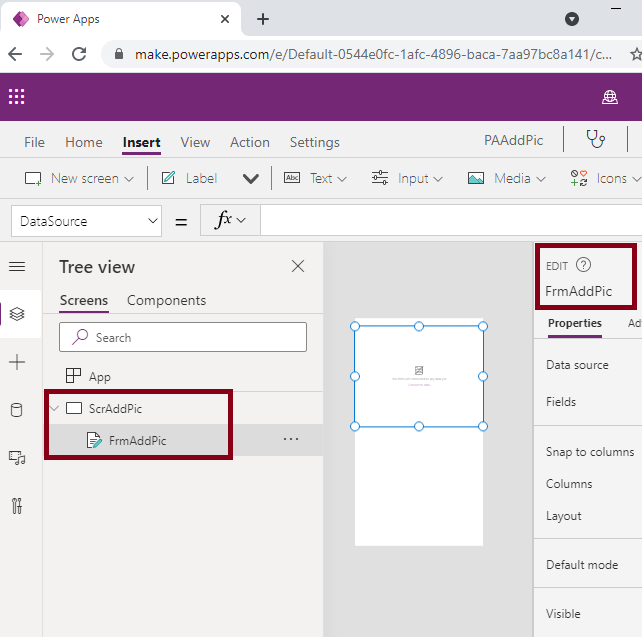Expand the fx formula dropdown

click(x=241, y=221)
